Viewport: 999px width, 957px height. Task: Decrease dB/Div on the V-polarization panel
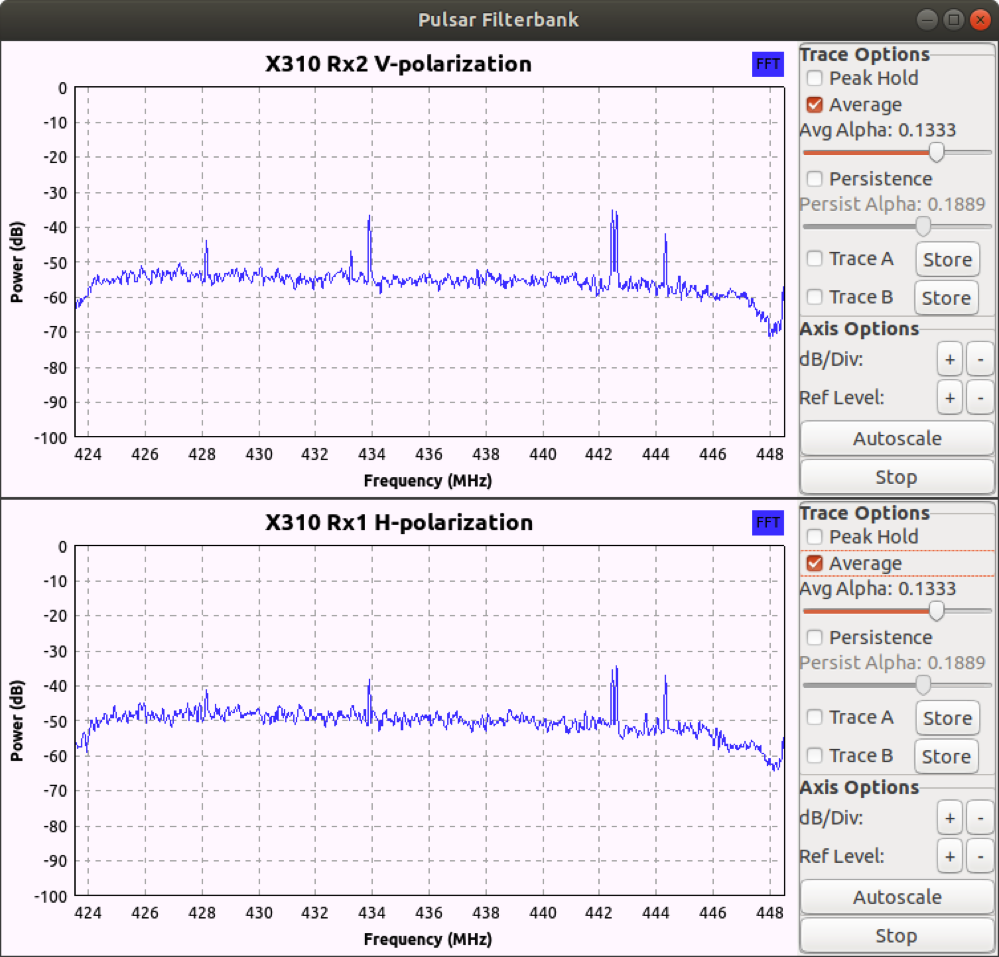coord(981,359)
